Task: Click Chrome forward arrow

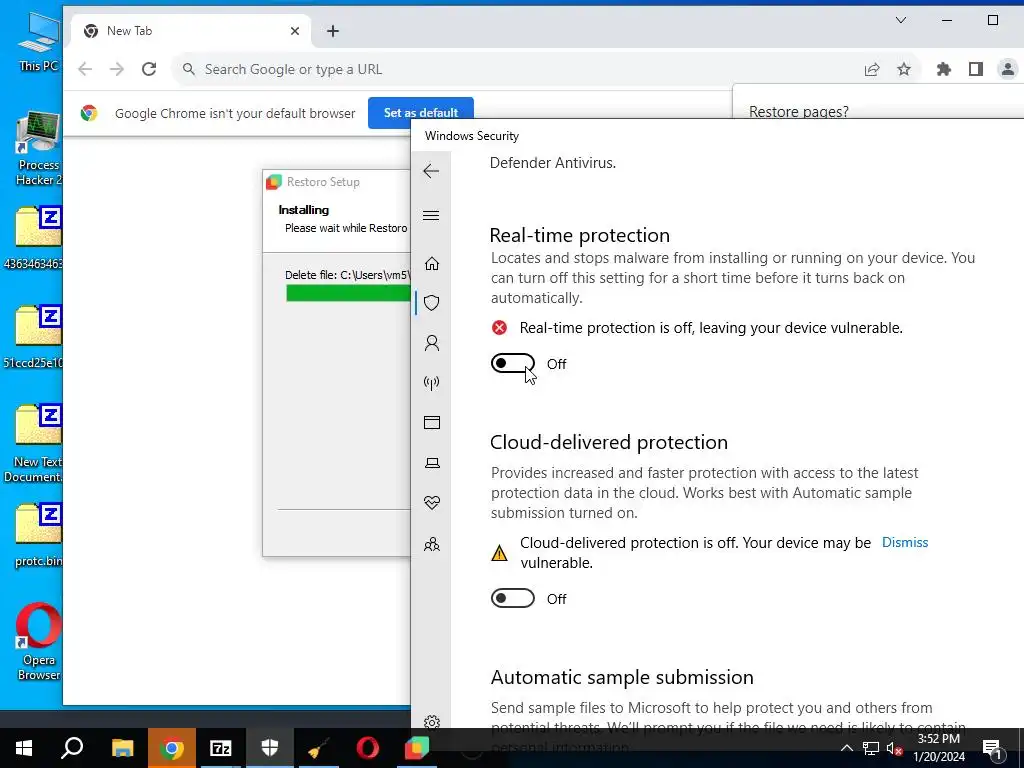Action: pyautogui.click(x=117, y=69)
